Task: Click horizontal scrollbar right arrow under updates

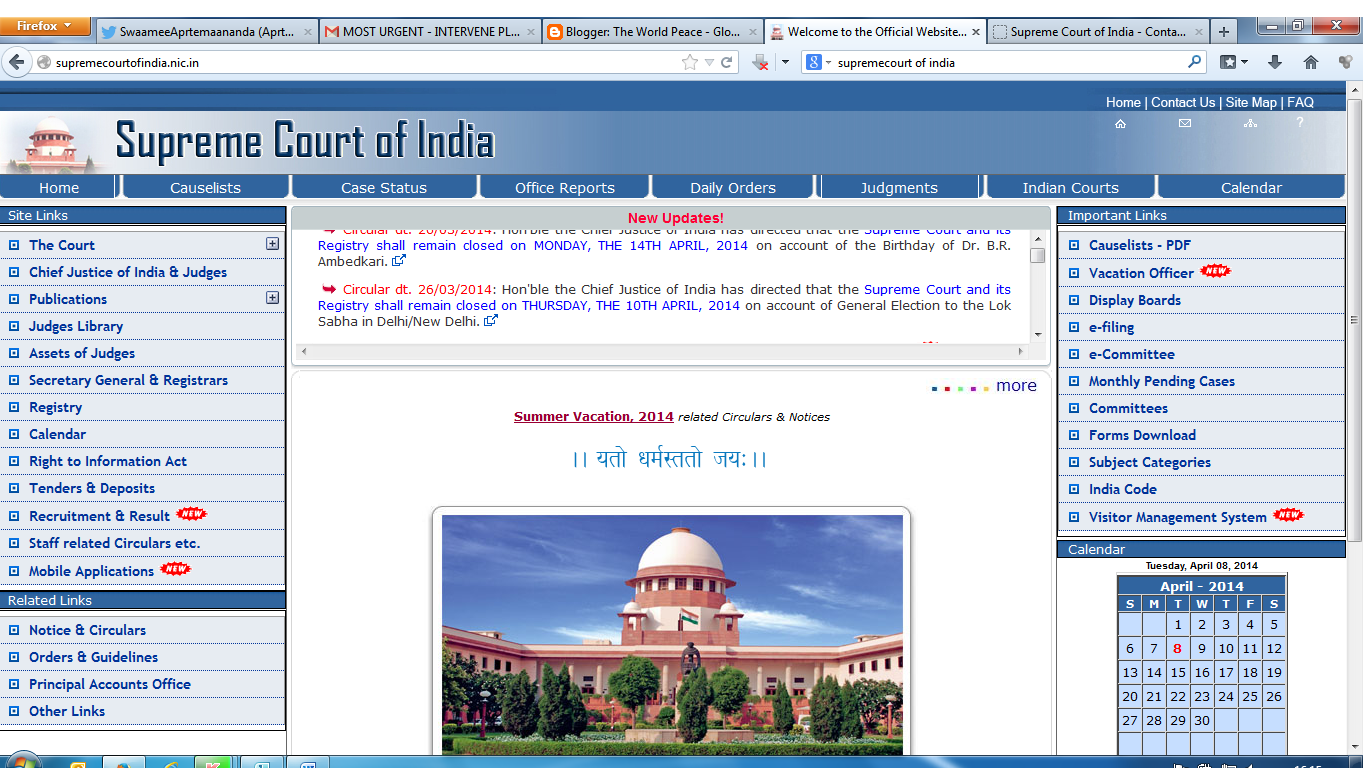Action: (x=1021, y=351)
